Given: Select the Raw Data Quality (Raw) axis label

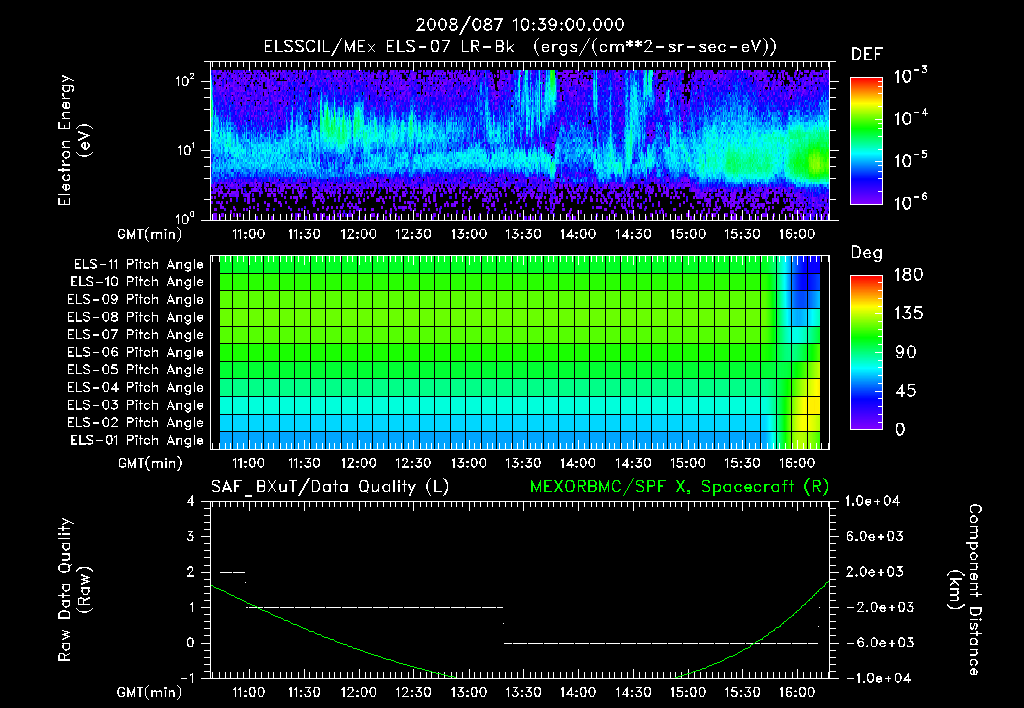Looking at the screenshot, I should point(74,590).
